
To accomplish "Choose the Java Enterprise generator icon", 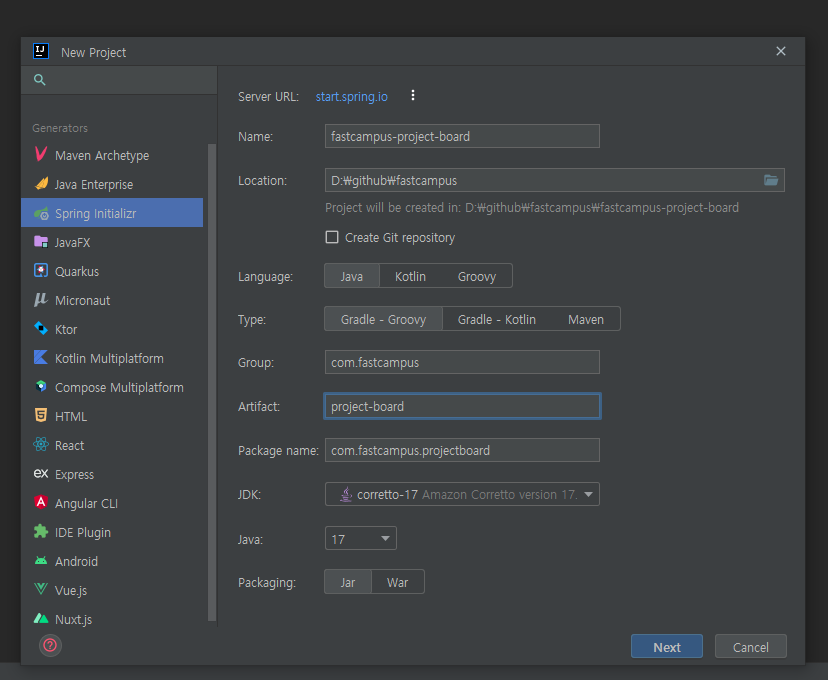I will (x=41, y=184).
